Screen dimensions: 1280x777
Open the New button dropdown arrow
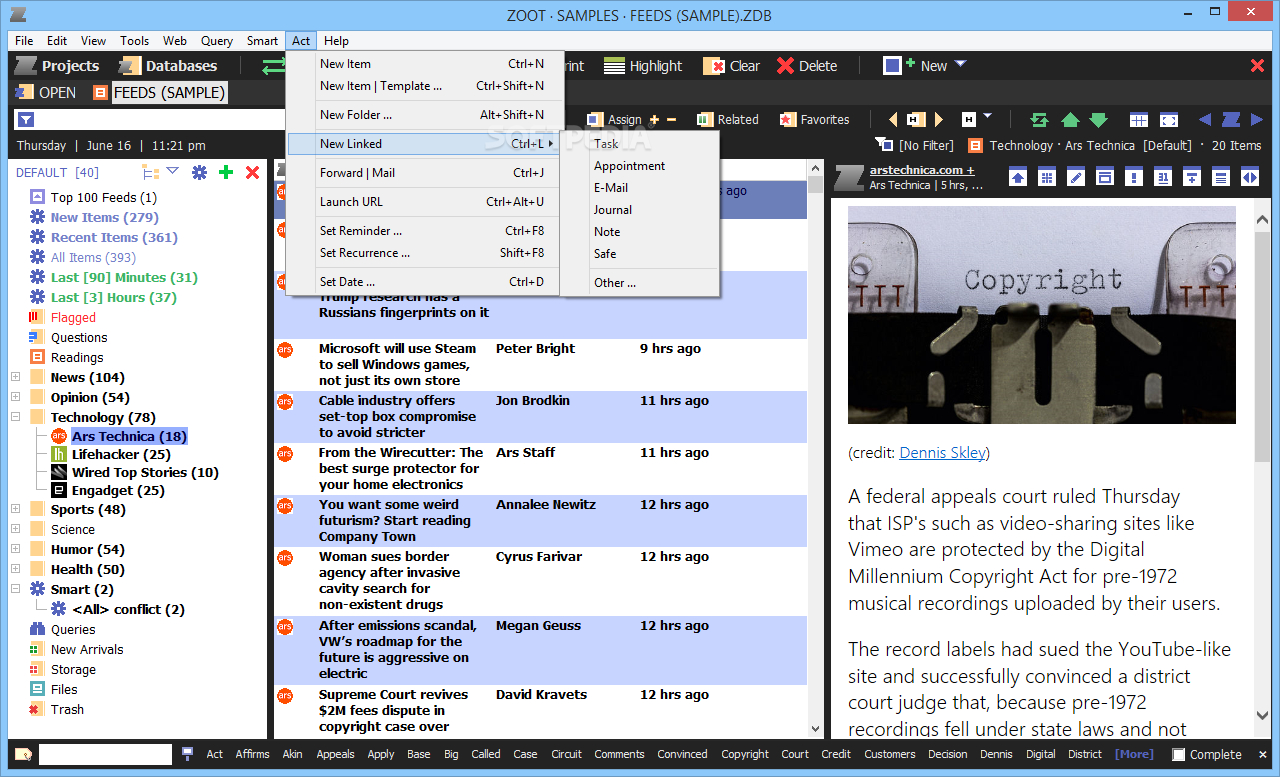pos(961,65)
